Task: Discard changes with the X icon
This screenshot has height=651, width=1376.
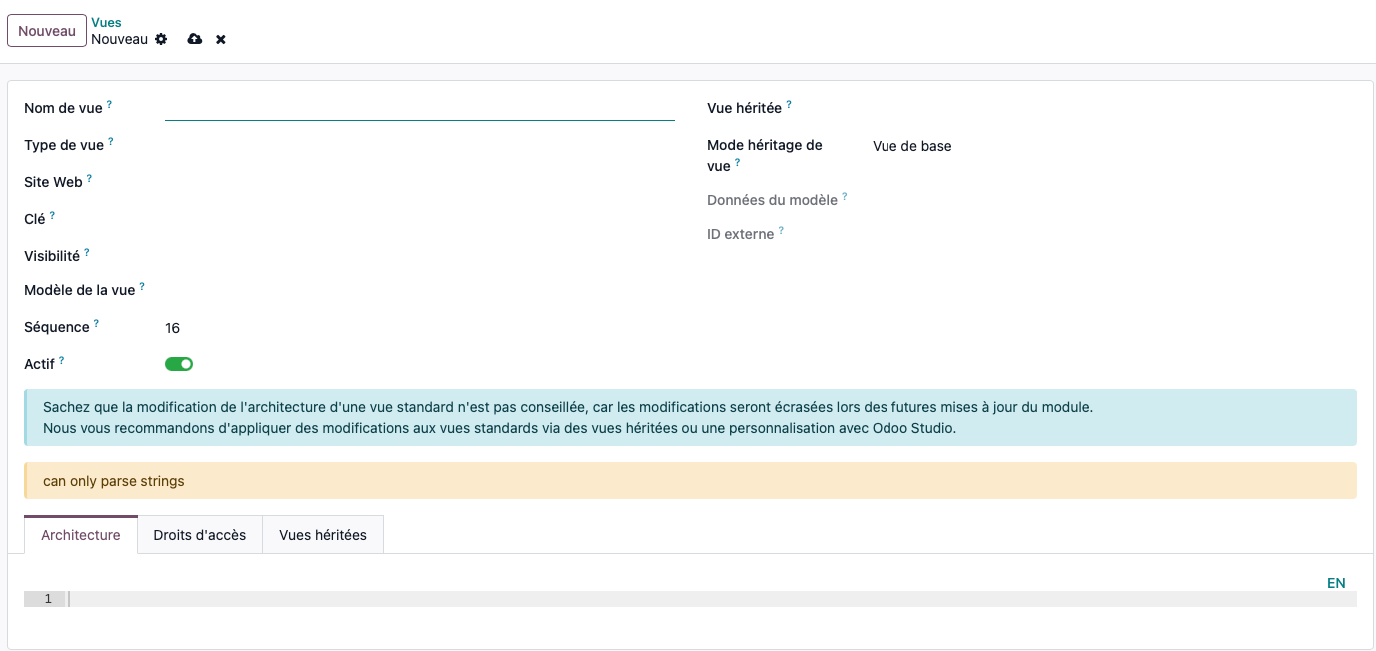Action: (x=221, y=39)
